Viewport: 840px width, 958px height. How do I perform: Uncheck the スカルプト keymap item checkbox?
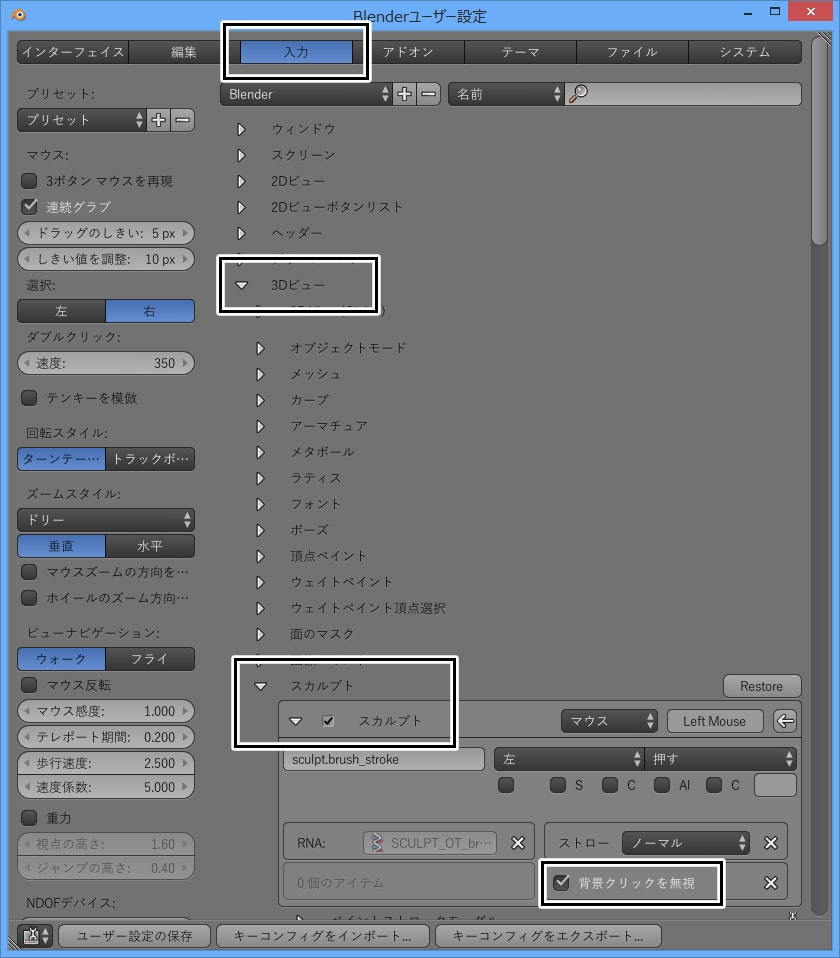328,721
